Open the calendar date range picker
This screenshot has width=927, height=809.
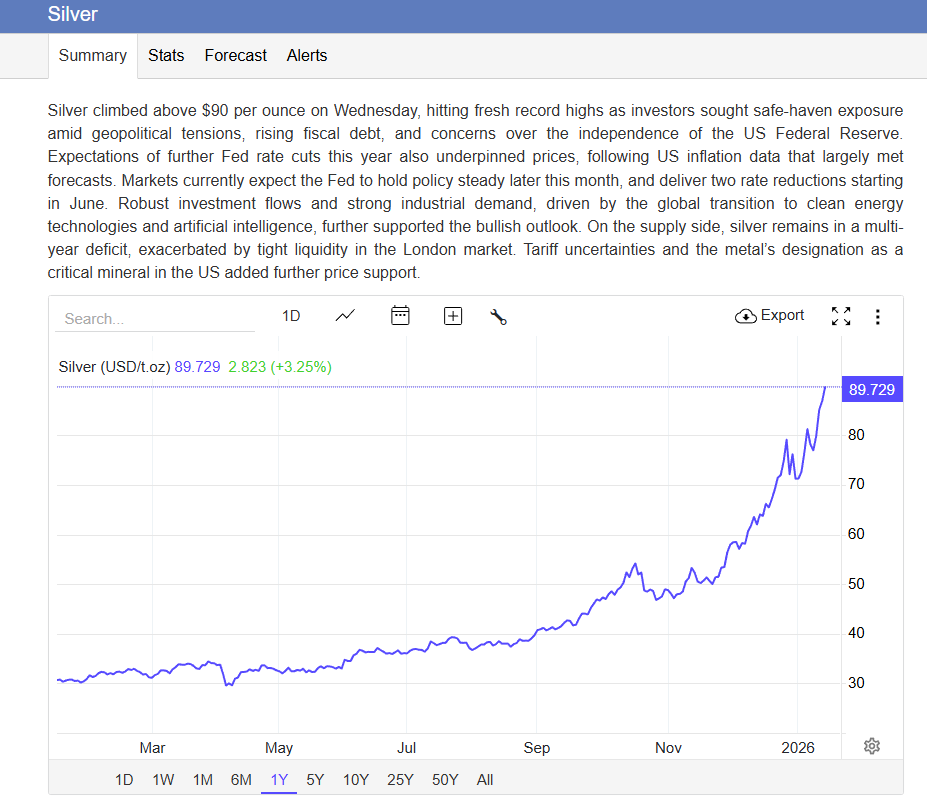click(400, 316)
